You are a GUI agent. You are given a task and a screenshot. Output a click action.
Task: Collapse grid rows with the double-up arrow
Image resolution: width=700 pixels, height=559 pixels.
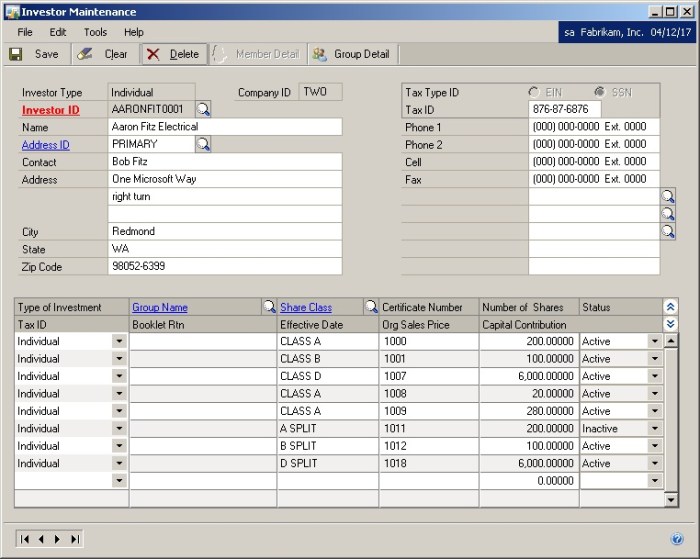(x=670, y=307)
